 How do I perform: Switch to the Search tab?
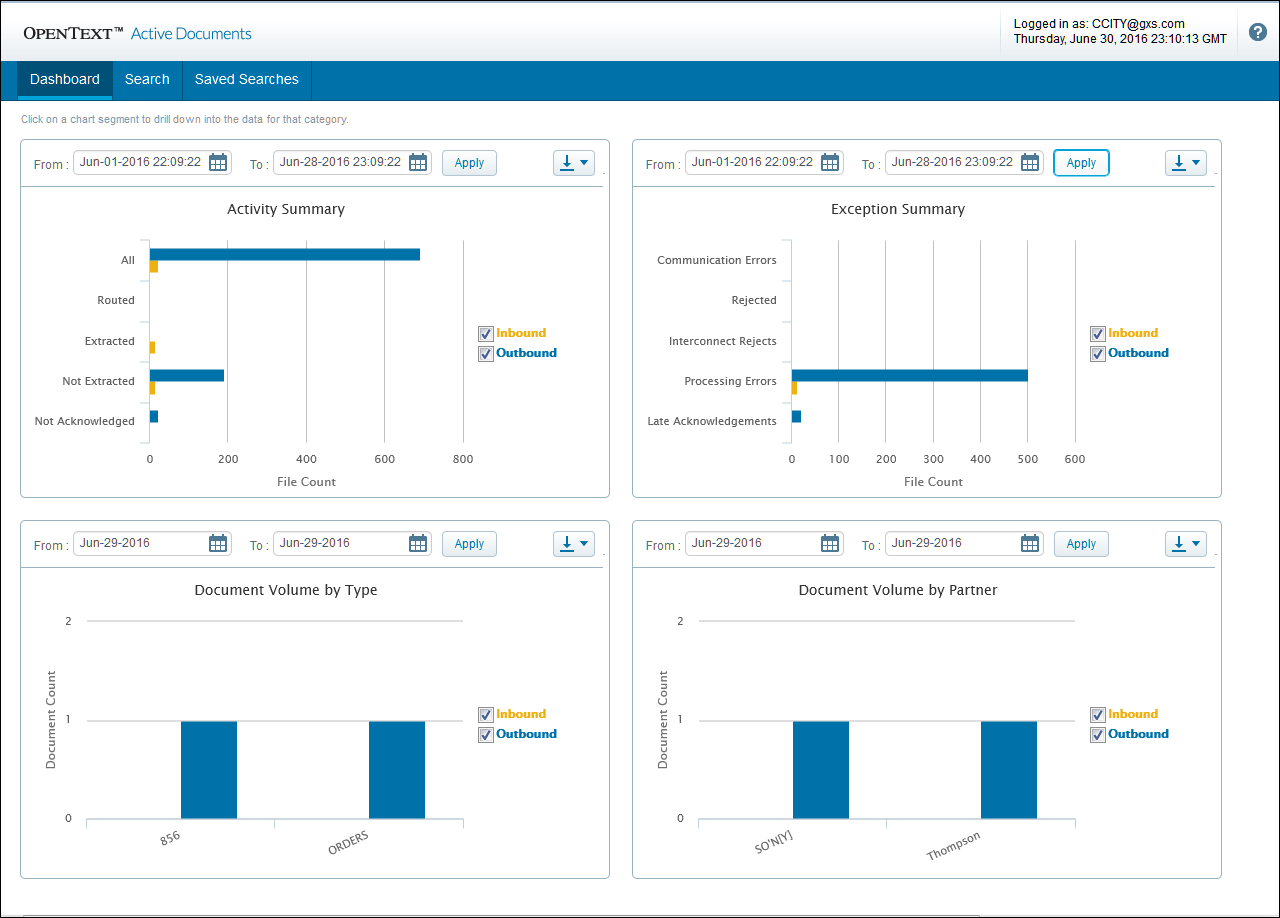(147, 80)
